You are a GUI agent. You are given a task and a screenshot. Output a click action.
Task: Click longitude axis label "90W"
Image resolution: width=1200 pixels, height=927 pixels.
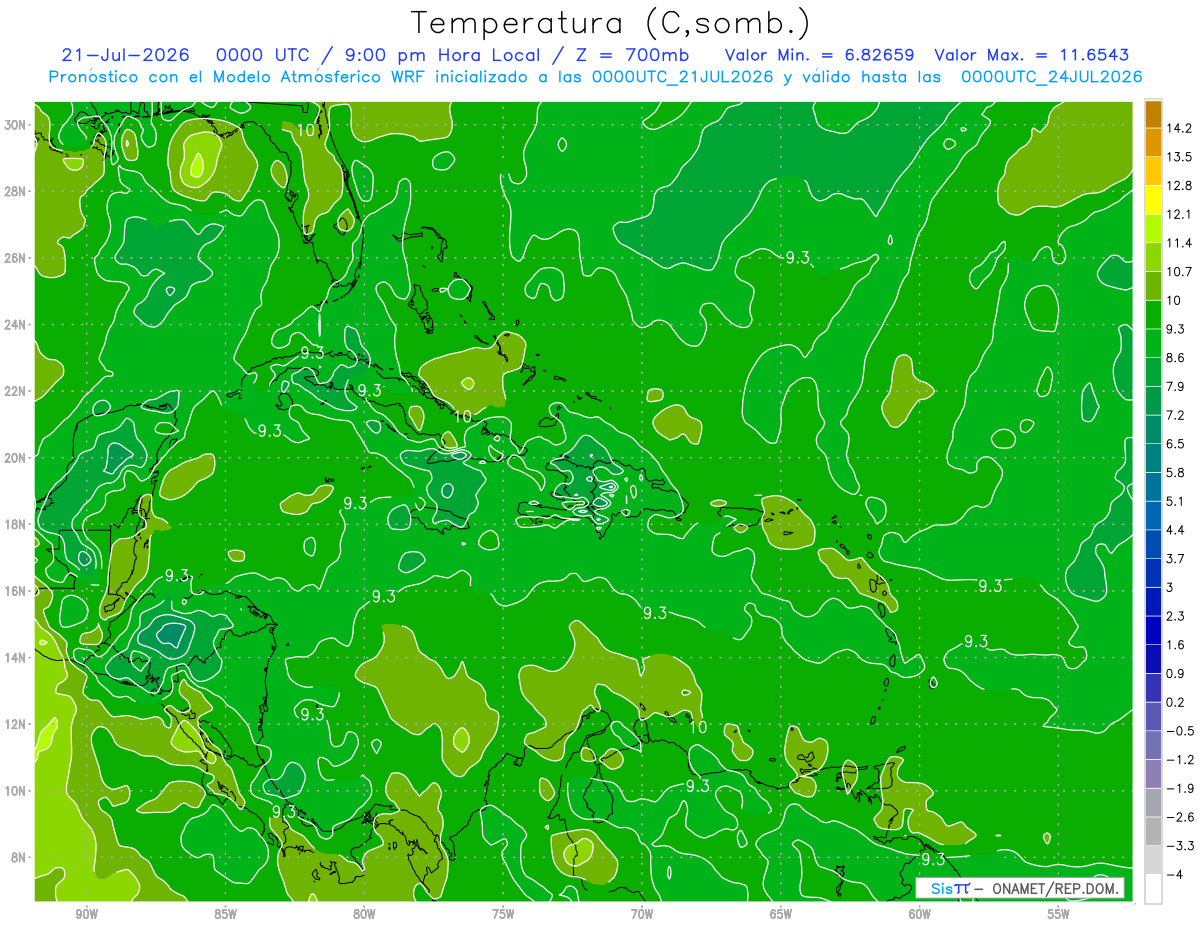86,914
